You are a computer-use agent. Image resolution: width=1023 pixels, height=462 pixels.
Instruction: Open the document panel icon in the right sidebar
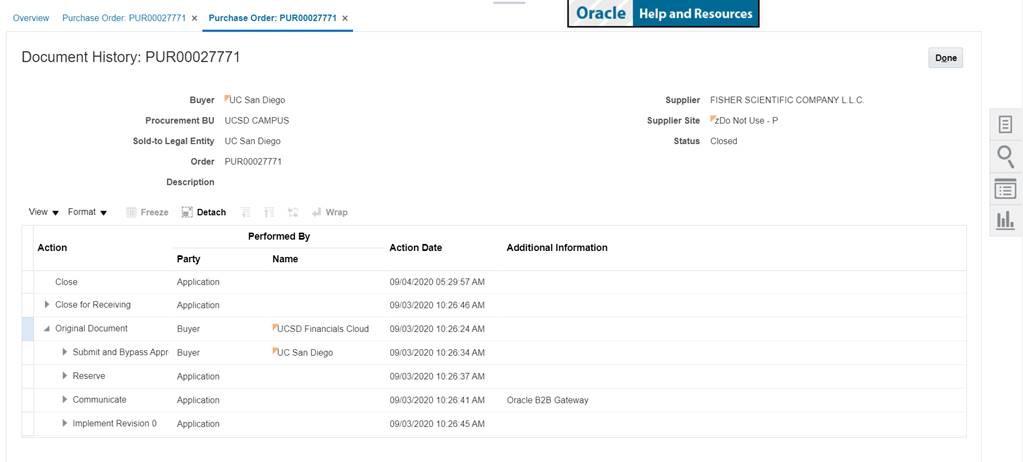coord(1005,124)
